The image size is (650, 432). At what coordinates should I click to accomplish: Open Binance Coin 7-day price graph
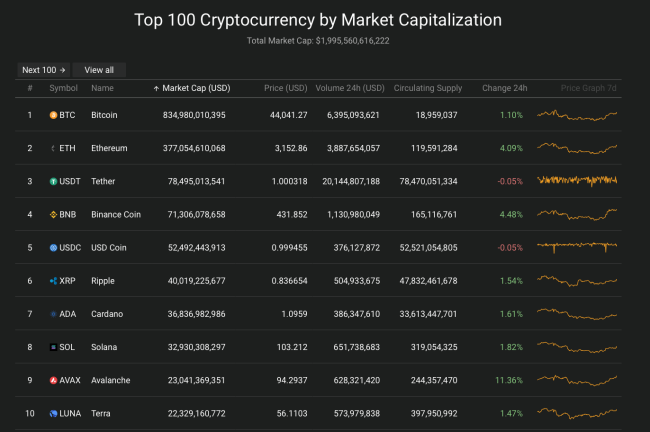(577, 214)
